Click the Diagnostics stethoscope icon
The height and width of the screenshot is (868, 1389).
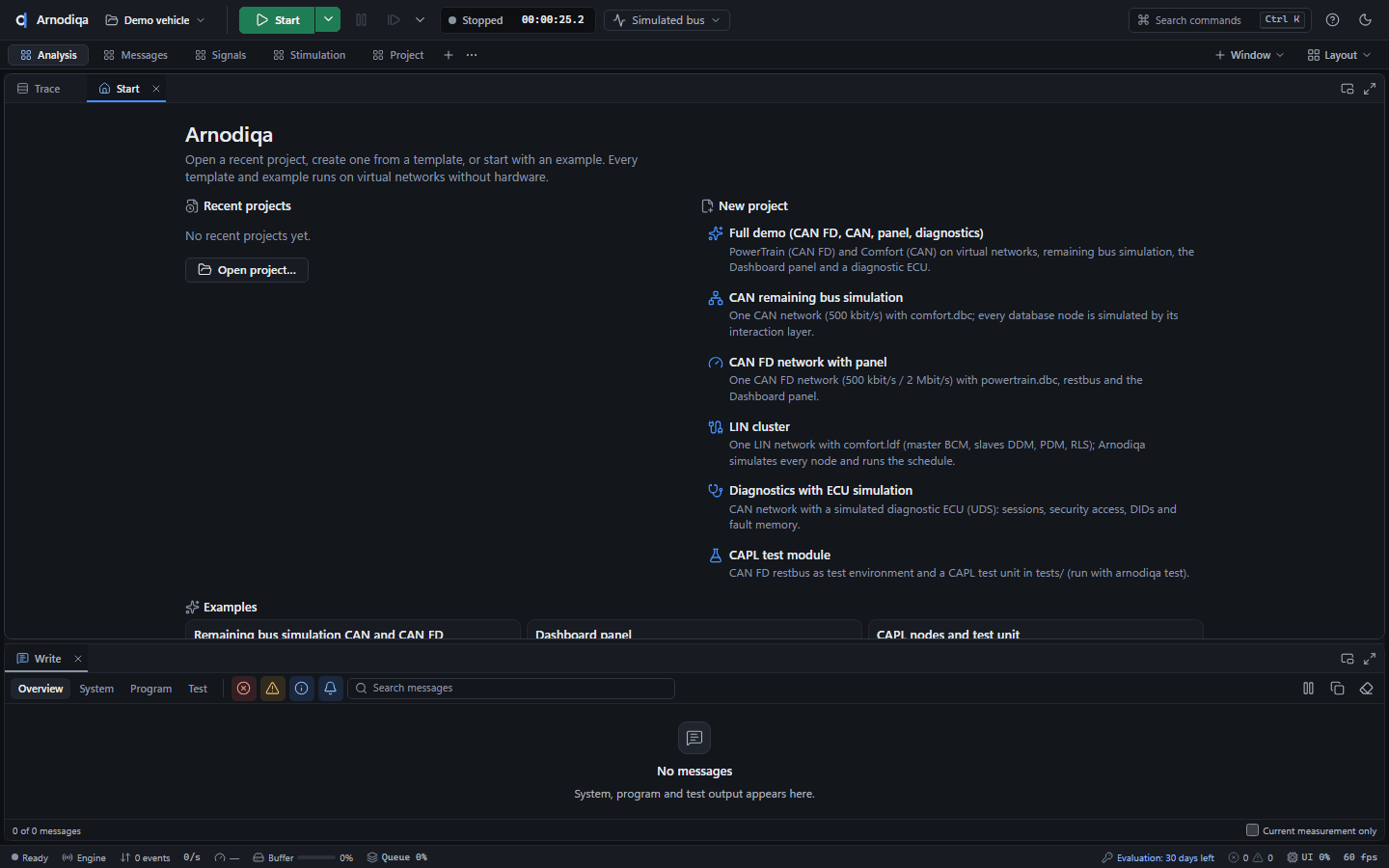click(716, 491)
